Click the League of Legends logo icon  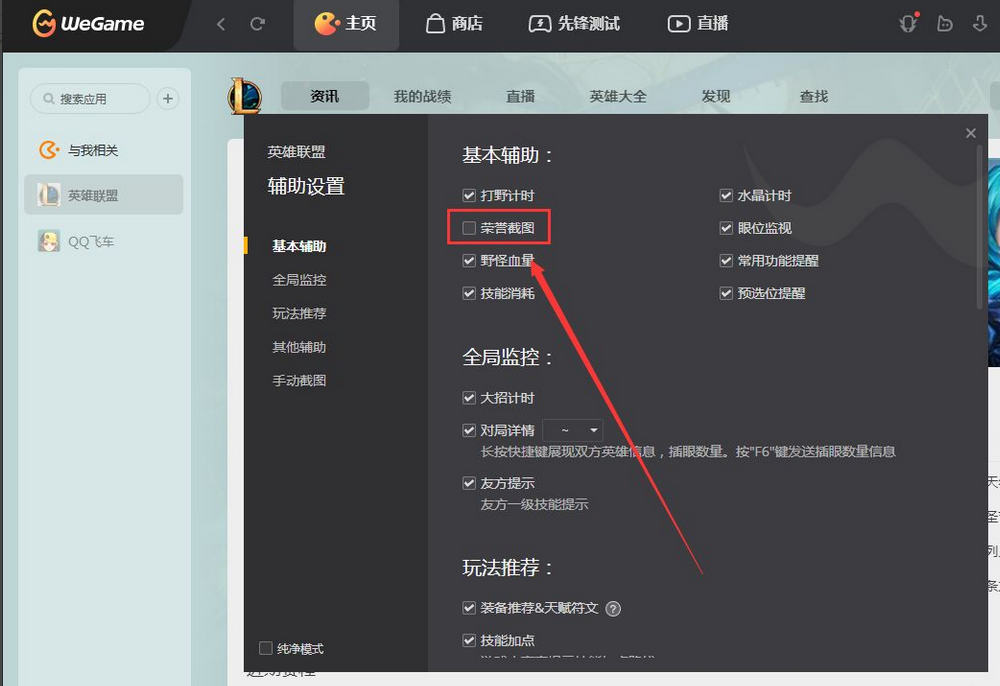click(x=244, y=96)
